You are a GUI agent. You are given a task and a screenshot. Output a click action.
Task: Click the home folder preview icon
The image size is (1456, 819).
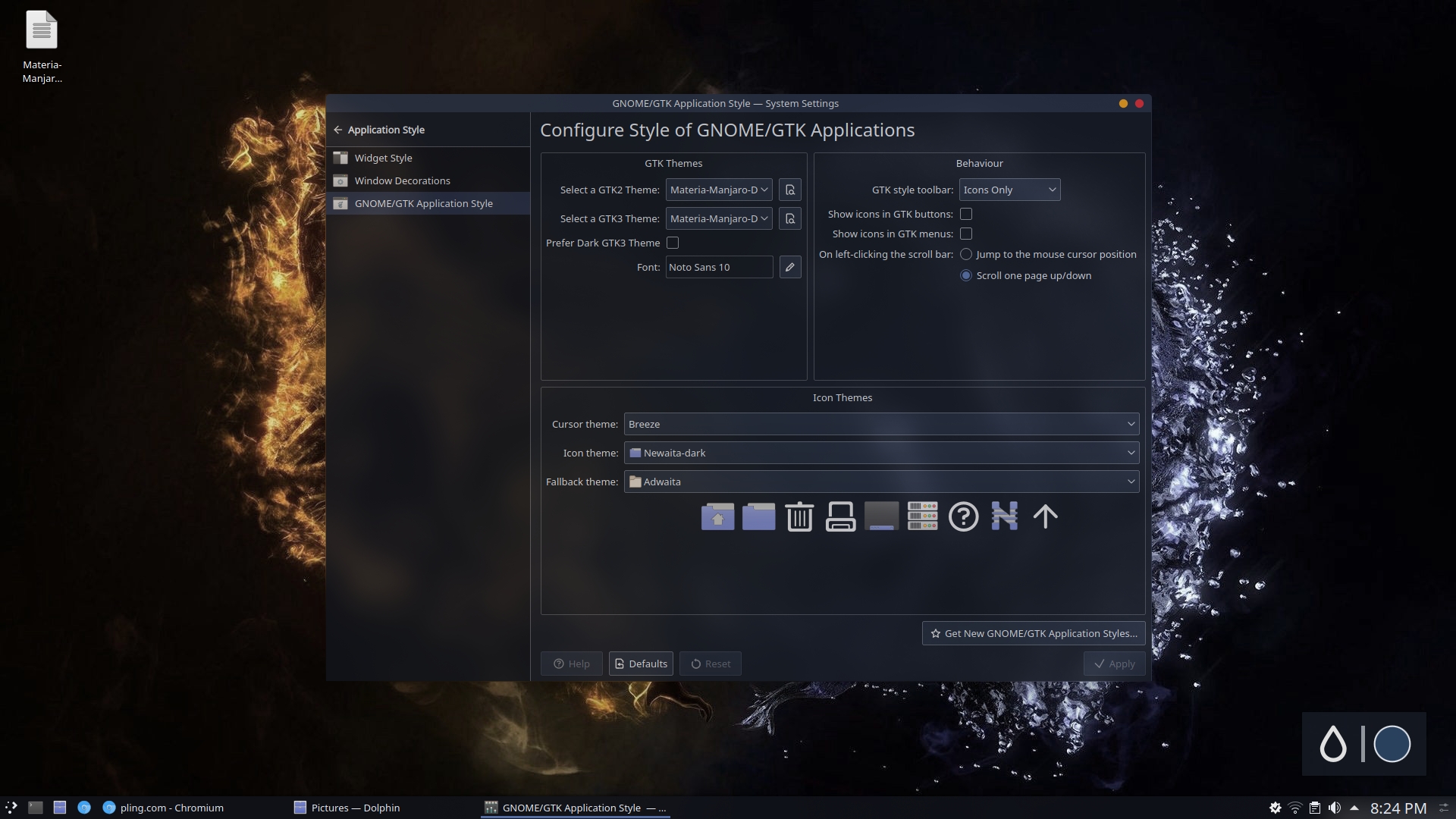pyautogui.click(x=717, y=516)
